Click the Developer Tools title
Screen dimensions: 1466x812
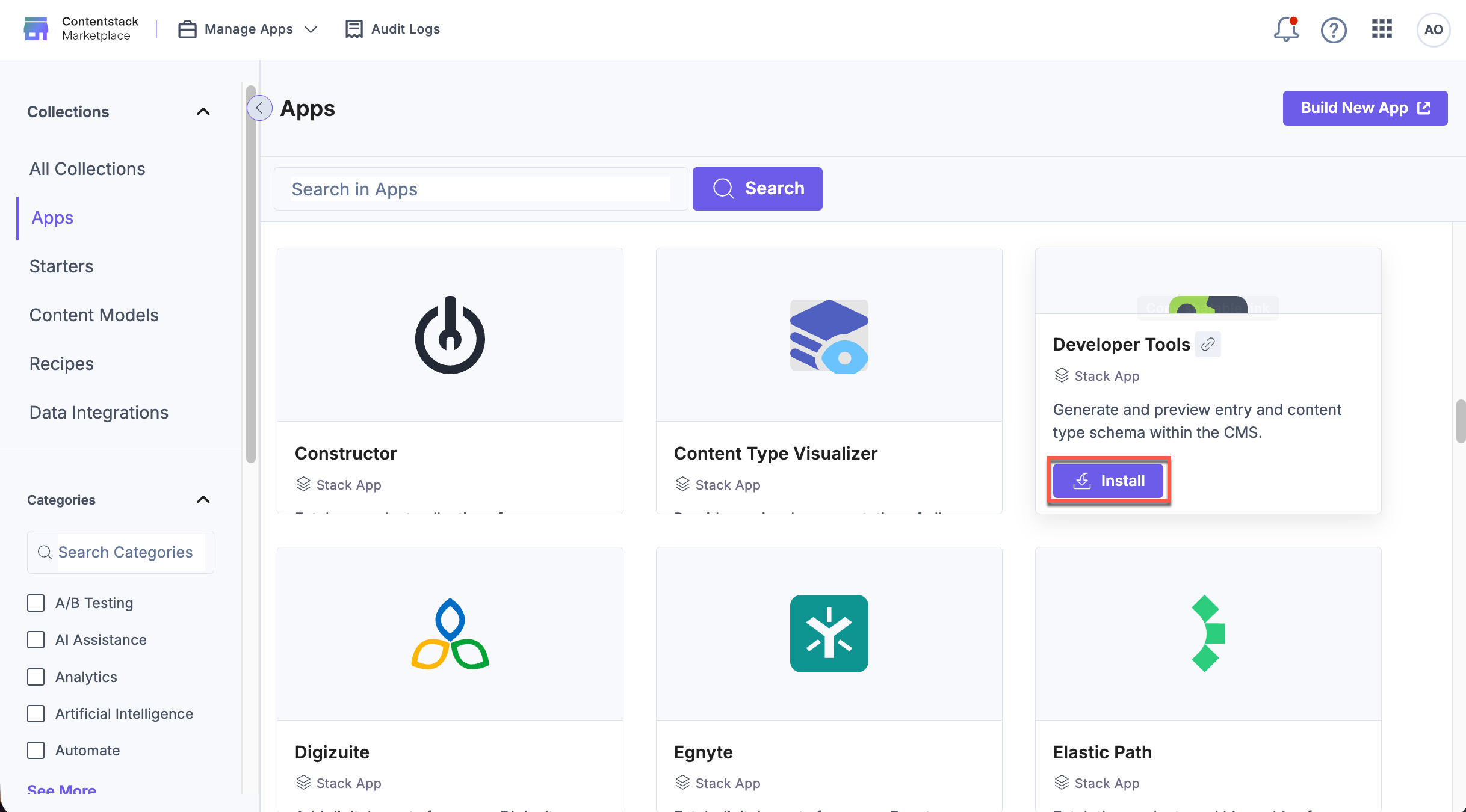click(1121, 344)
